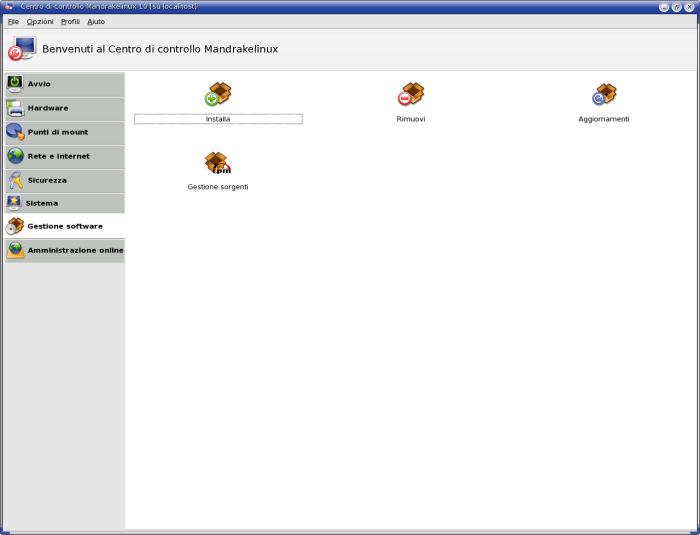Click the Installa text label
The height and width of the screenshot is (535, 700).
218,119
